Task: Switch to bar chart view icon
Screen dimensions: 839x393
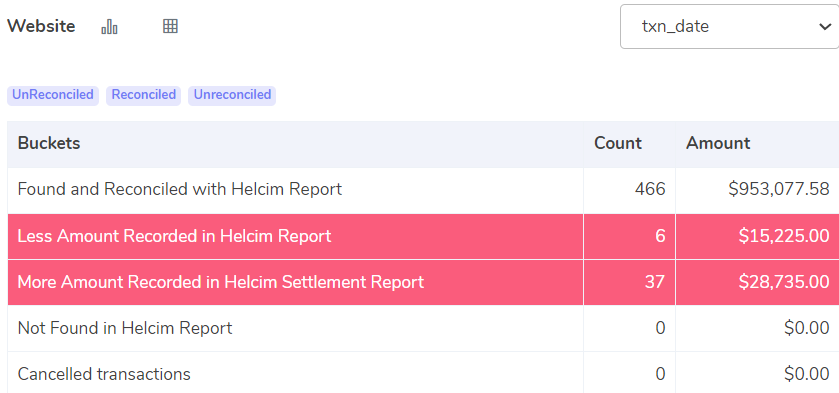Action: pyautogui.click(x=109, y=26)
